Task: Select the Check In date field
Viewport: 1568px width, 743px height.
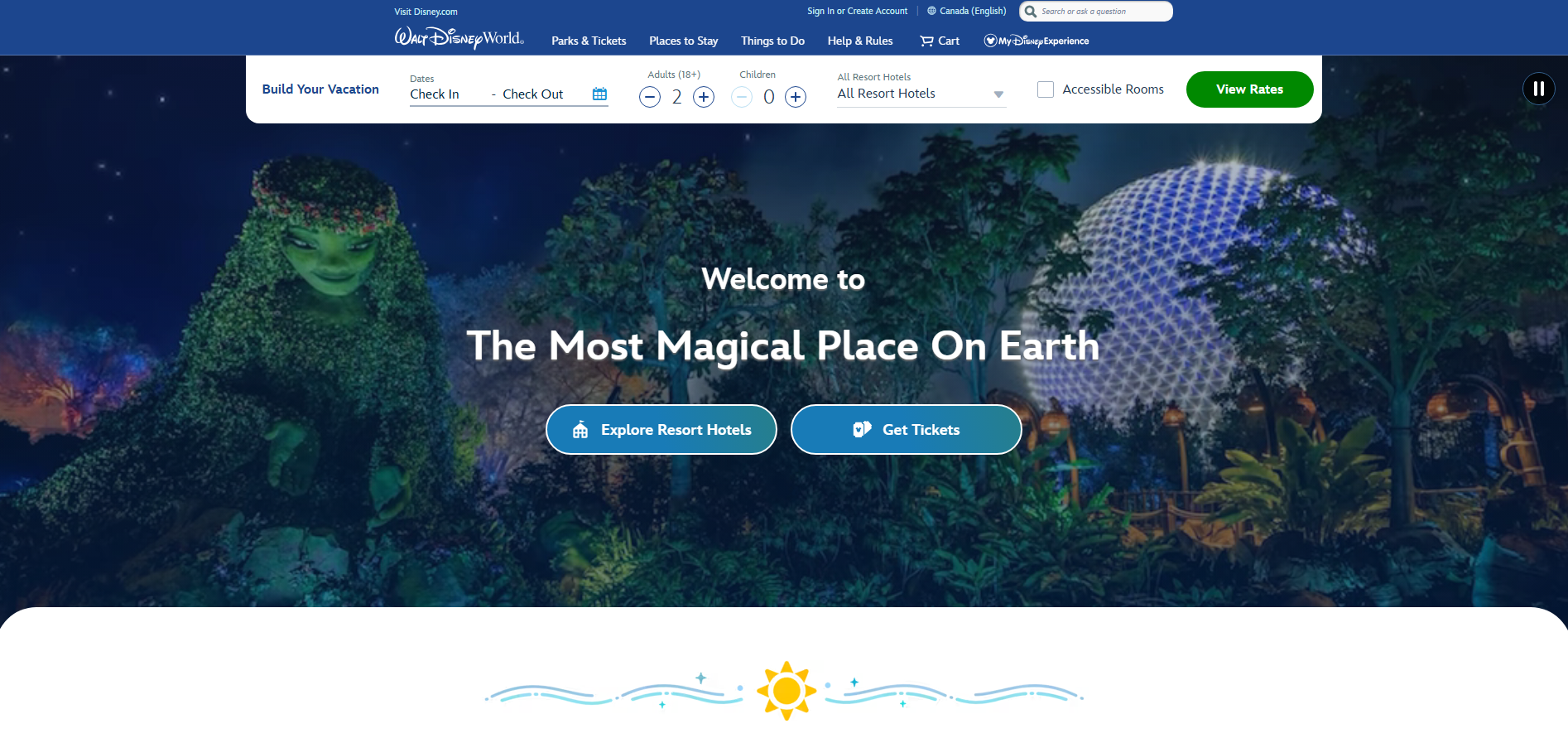Action: [435, 94]
